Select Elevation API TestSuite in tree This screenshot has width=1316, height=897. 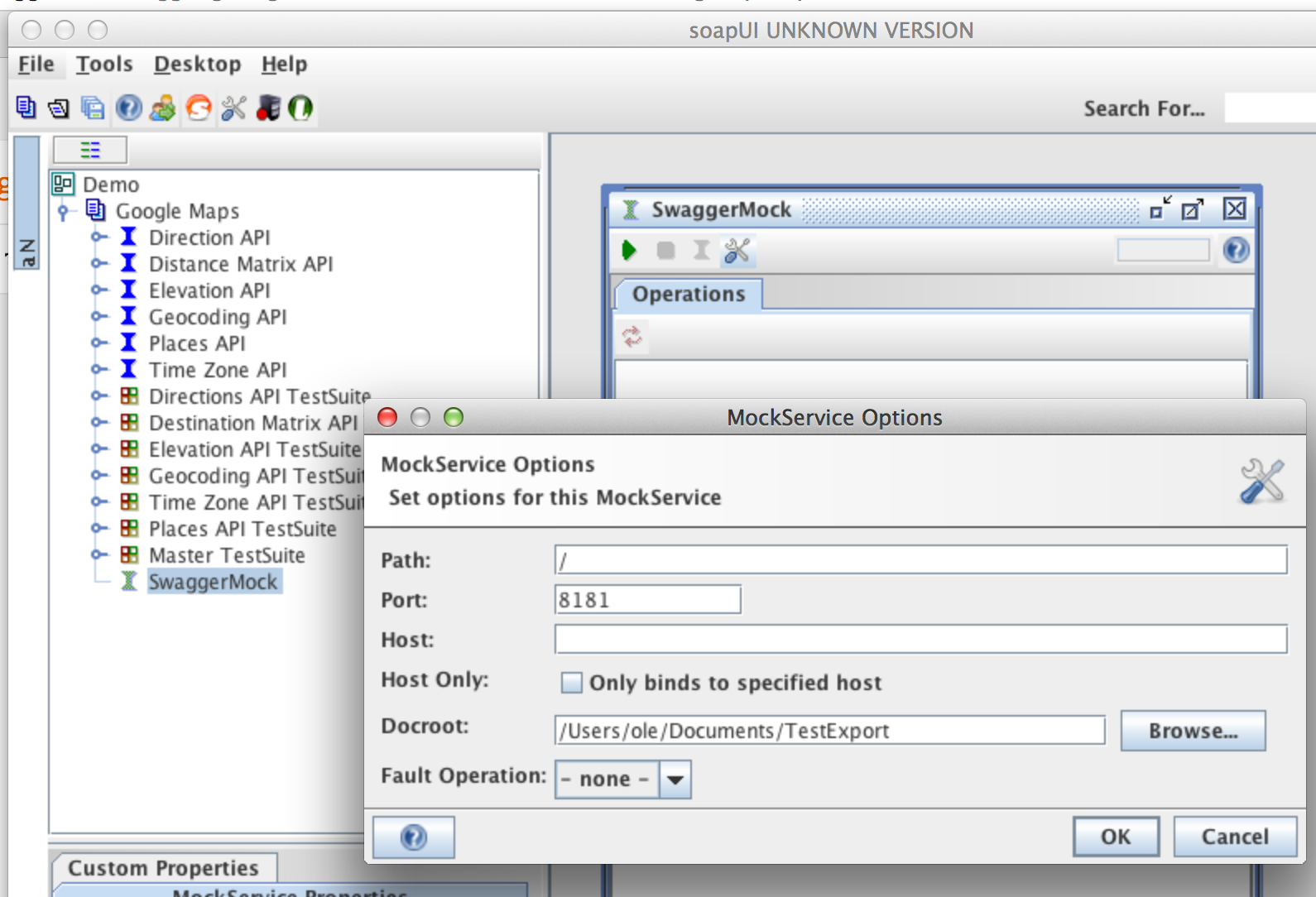tap(255, 449)
